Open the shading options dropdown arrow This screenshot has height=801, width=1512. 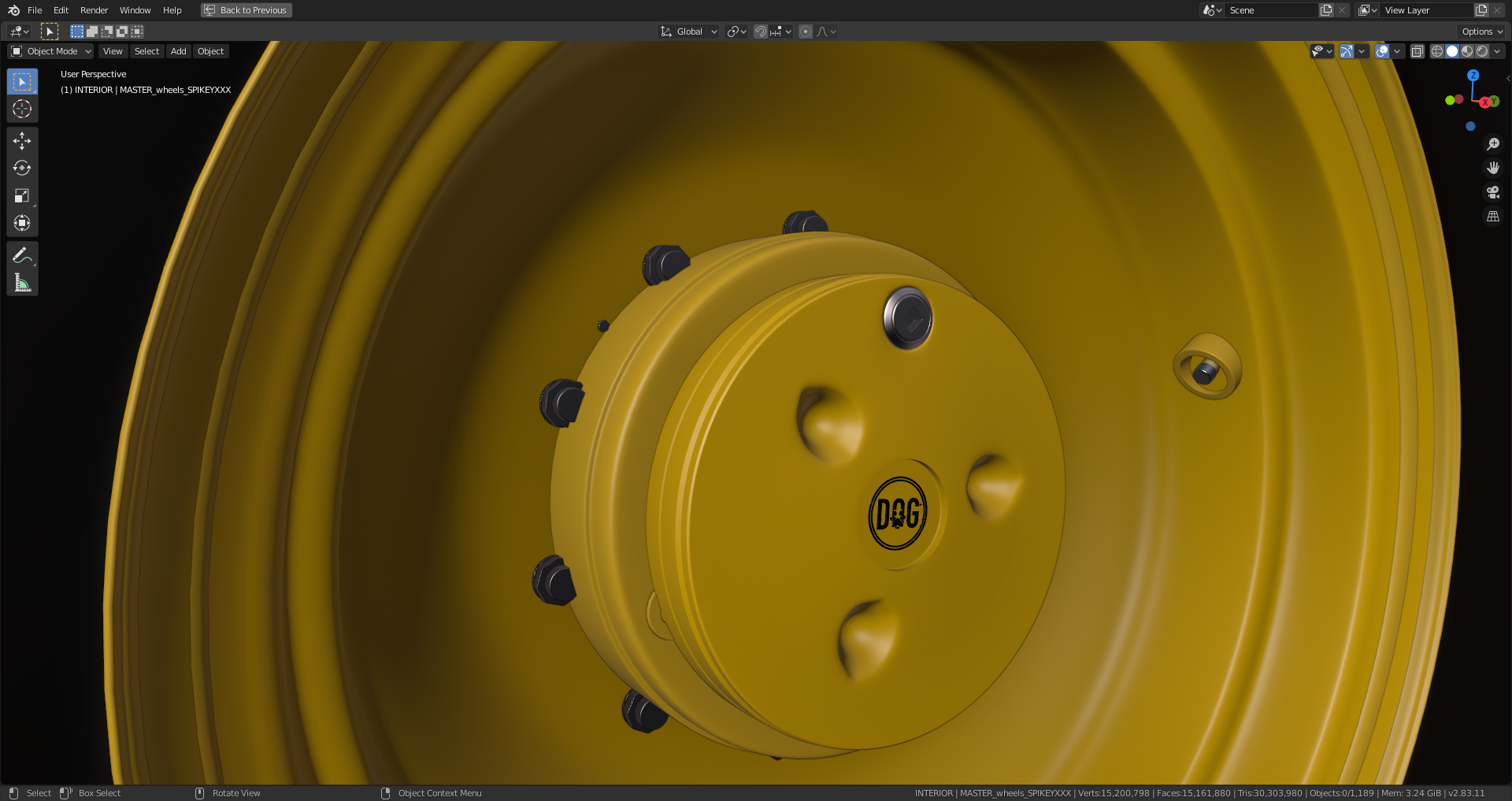[1497, 51]
